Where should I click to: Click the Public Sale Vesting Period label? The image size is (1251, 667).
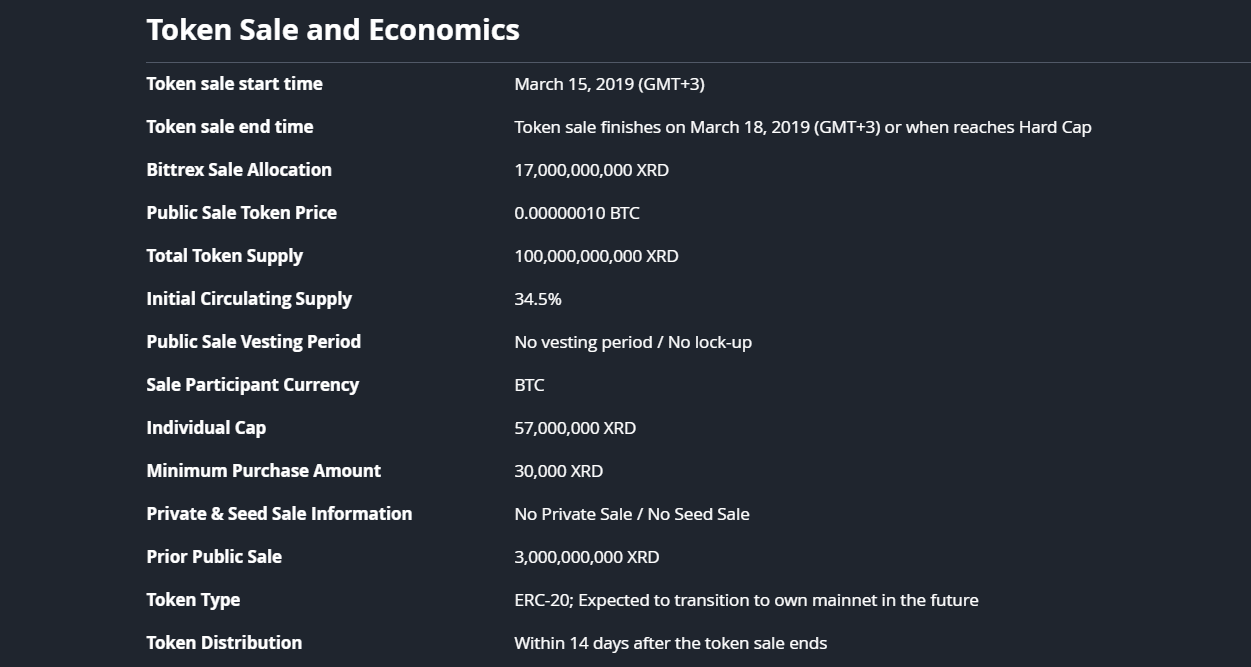tap(253, 342)
